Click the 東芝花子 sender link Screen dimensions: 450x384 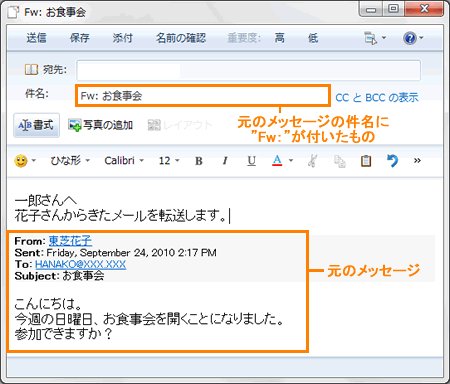click(x=70, y=241)
